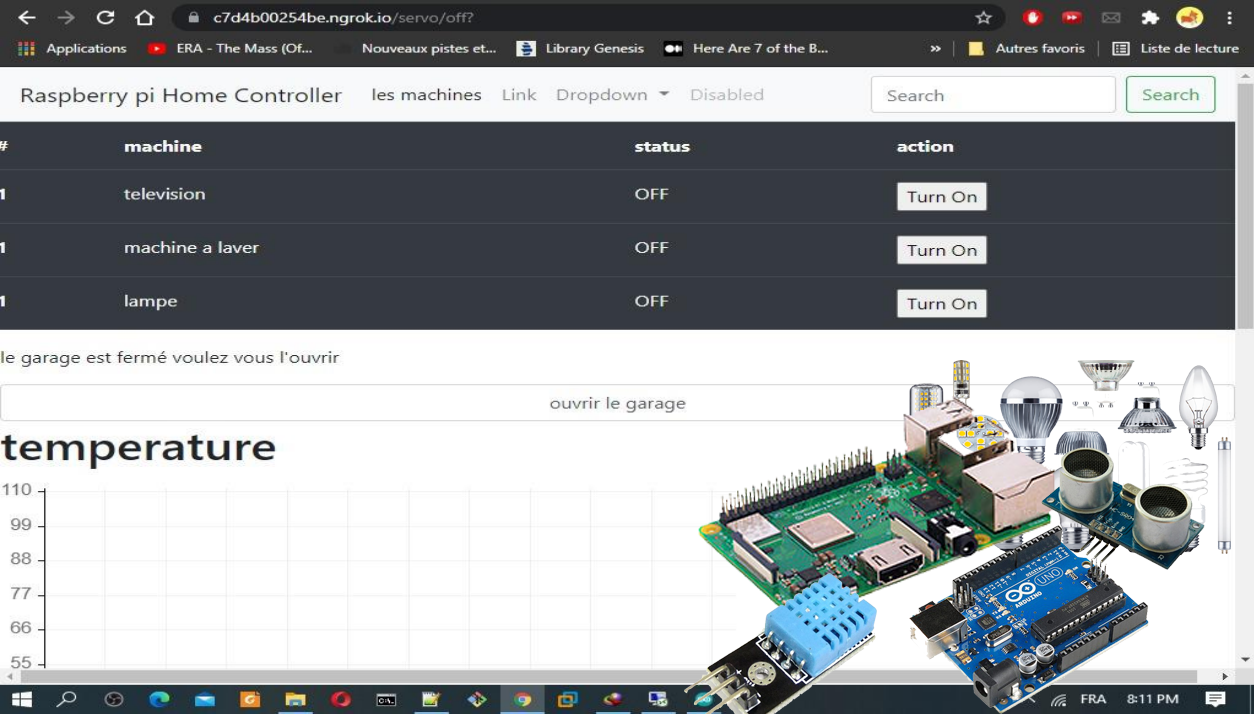Open the browser home page
Screen dimensions: 1254x714
tap(145, 18)
